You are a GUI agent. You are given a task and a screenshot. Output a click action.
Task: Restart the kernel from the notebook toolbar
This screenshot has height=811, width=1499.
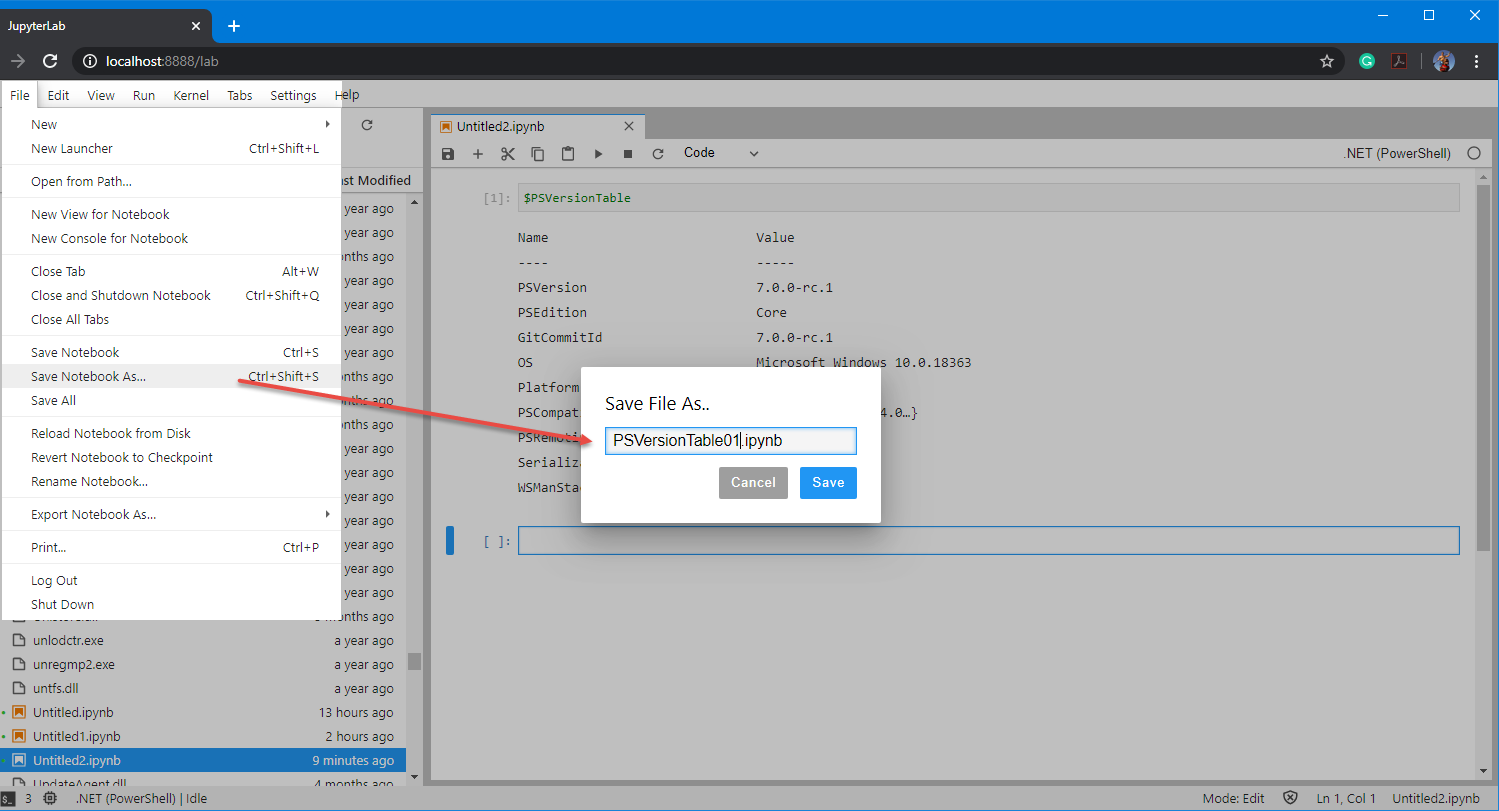pos(658,154)
